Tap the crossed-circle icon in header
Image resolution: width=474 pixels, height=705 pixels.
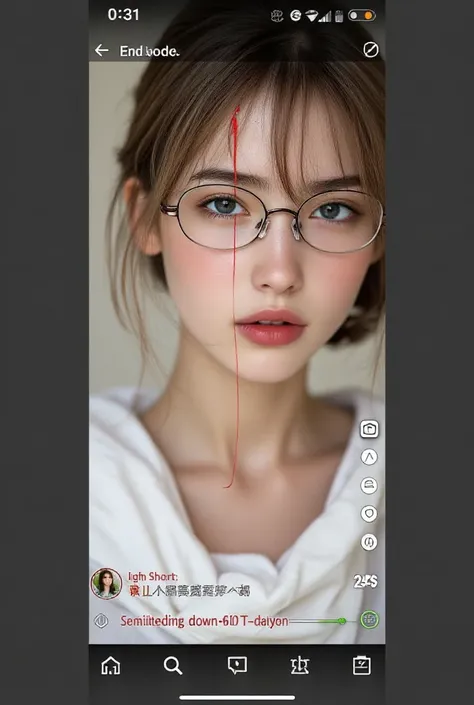(371, 50)
